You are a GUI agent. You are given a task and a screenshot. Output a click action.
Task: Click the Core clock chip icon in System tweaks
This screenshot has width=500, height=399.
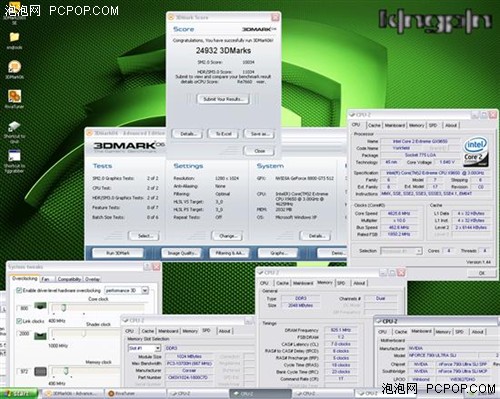click(x=41, y=306)
